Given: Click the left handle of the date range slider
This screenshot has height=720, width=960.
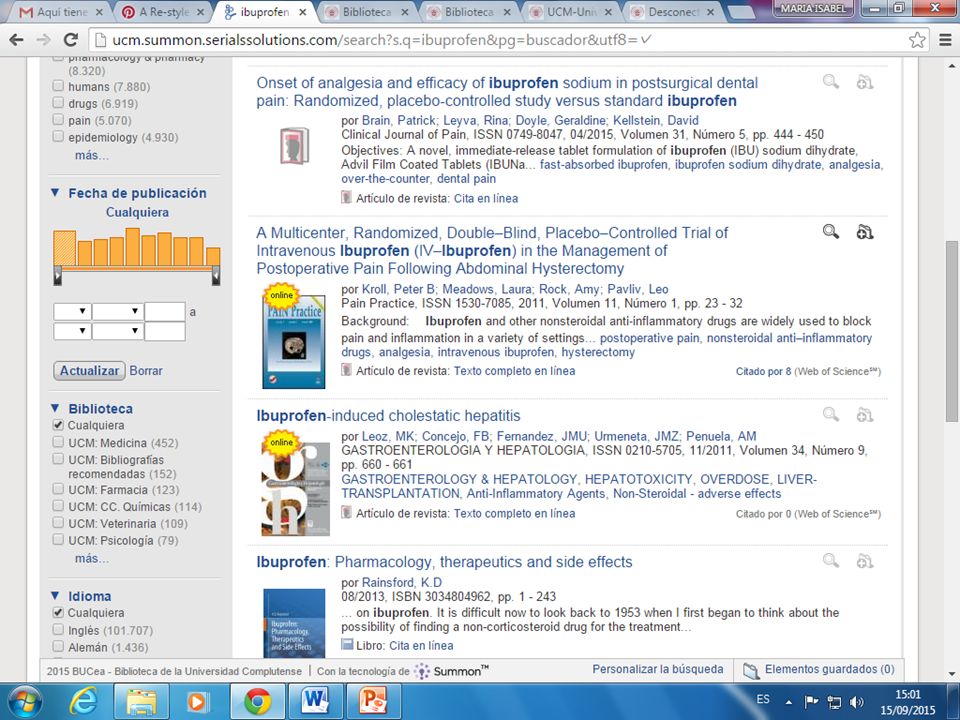Looking at the screenshot, I should click(58, 276).
